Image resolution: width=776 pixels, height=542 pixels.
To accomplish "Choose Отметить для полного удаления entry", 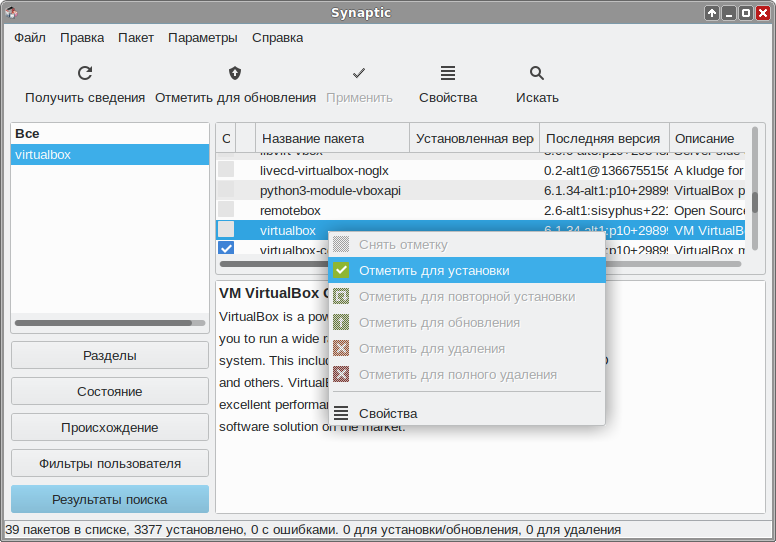I will click(467, 374).
